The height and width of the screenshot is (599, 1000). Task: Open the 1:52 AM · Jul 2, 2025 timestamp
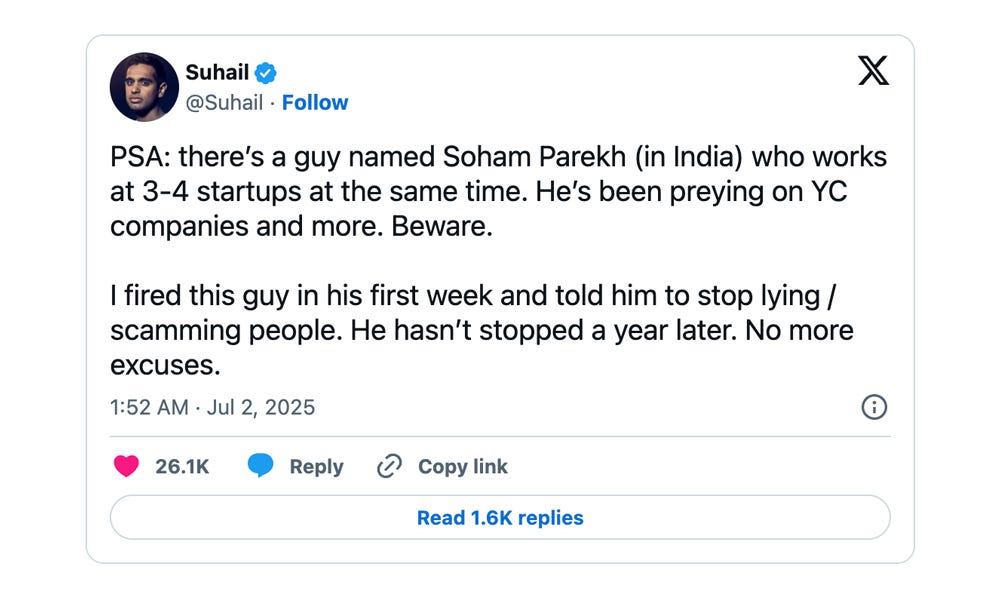coord(212,407)
